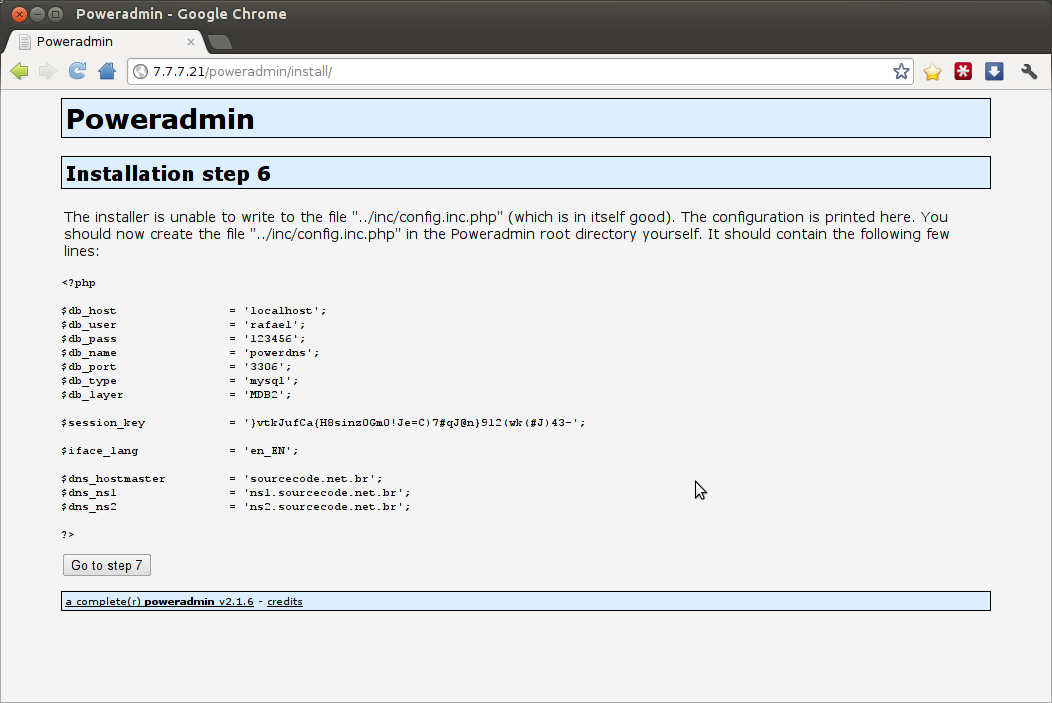Open the browser home page
1052x703 pixels.
[x=107, y=71]
